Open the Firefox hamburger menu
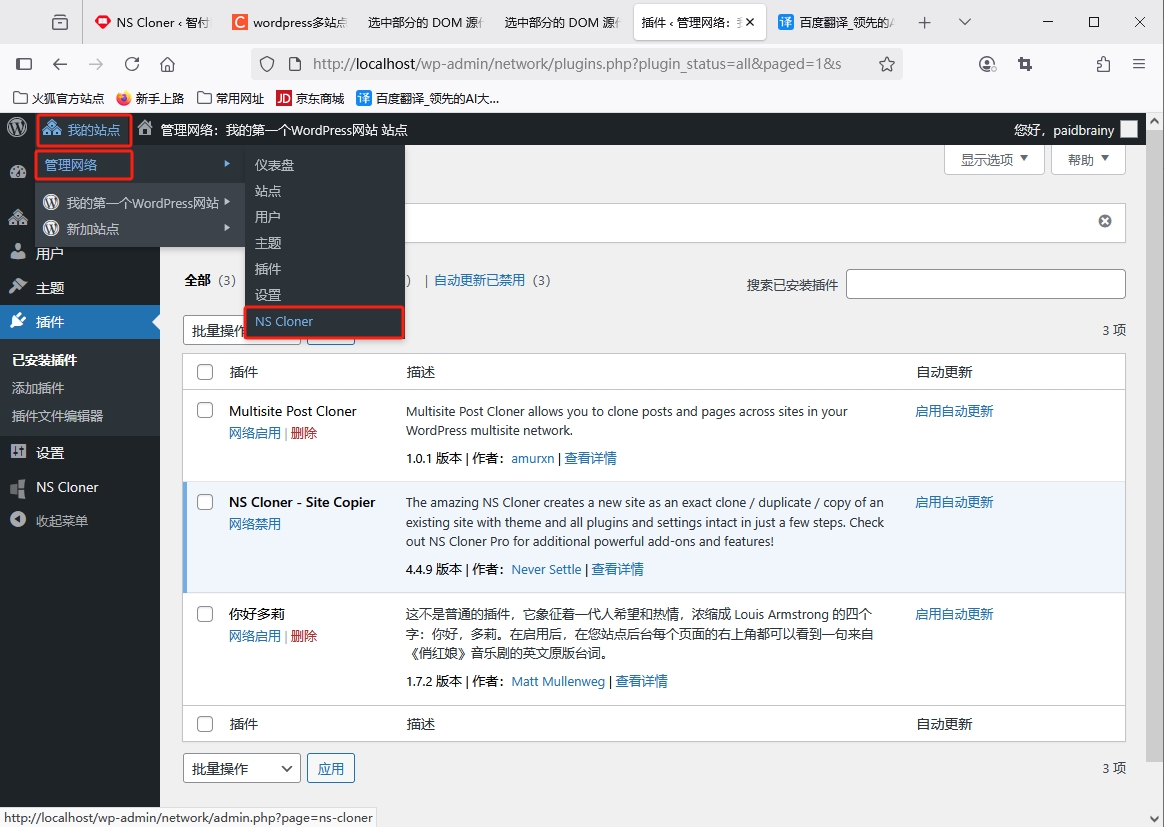Viewport: 1164px width, 827px height. 1139,65
